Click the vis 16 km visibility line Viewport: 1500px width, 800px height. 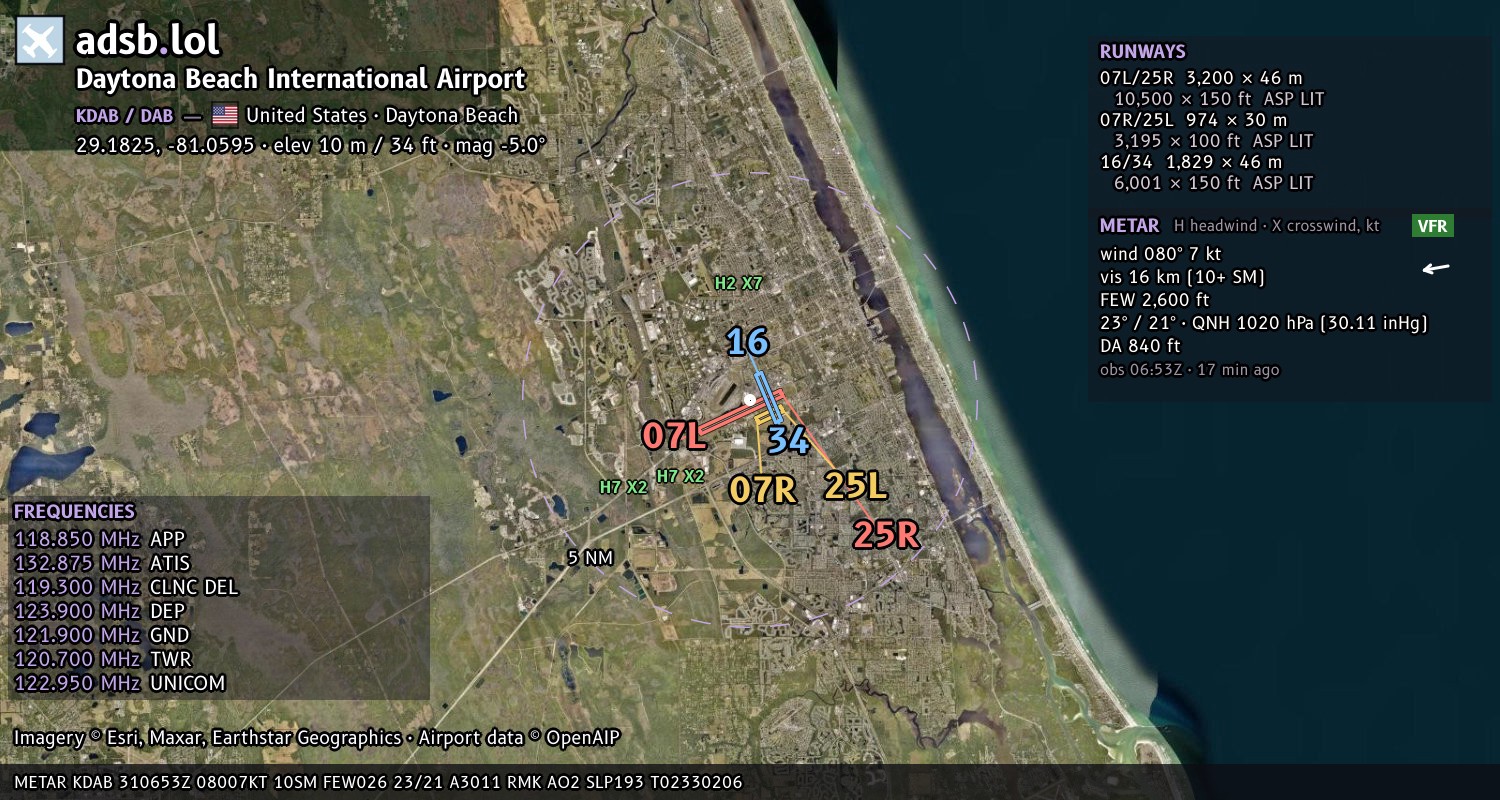coord(1182,277)
